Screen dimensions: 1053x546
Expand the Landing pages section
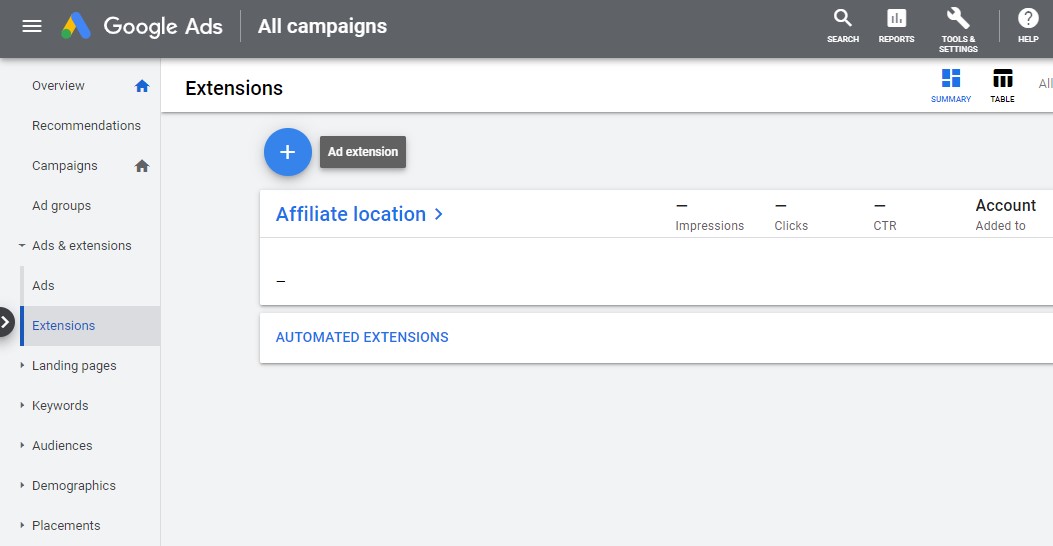tap(22, 366)
